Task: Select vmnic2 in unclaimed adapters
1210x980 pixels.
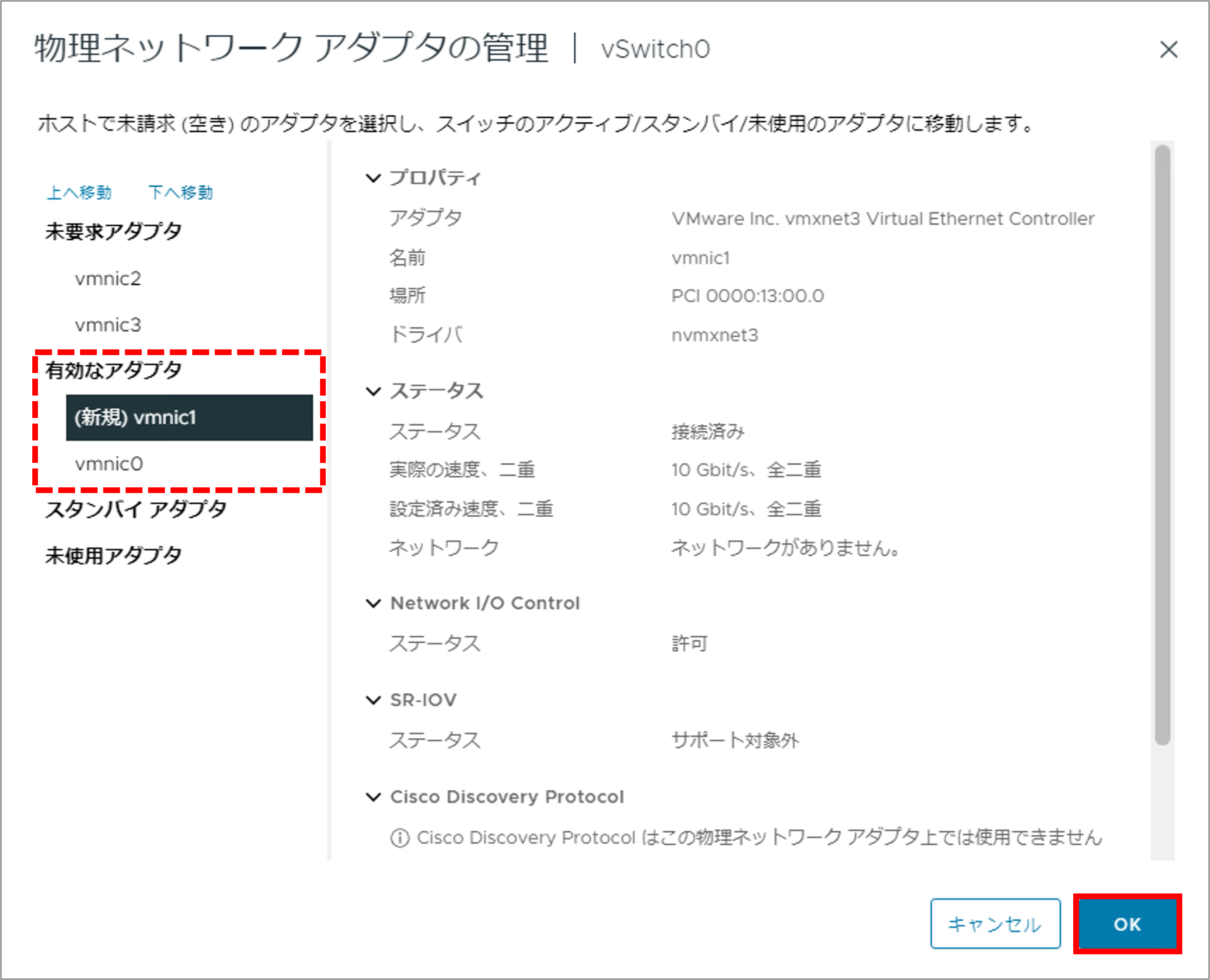Action: [108, 279]
